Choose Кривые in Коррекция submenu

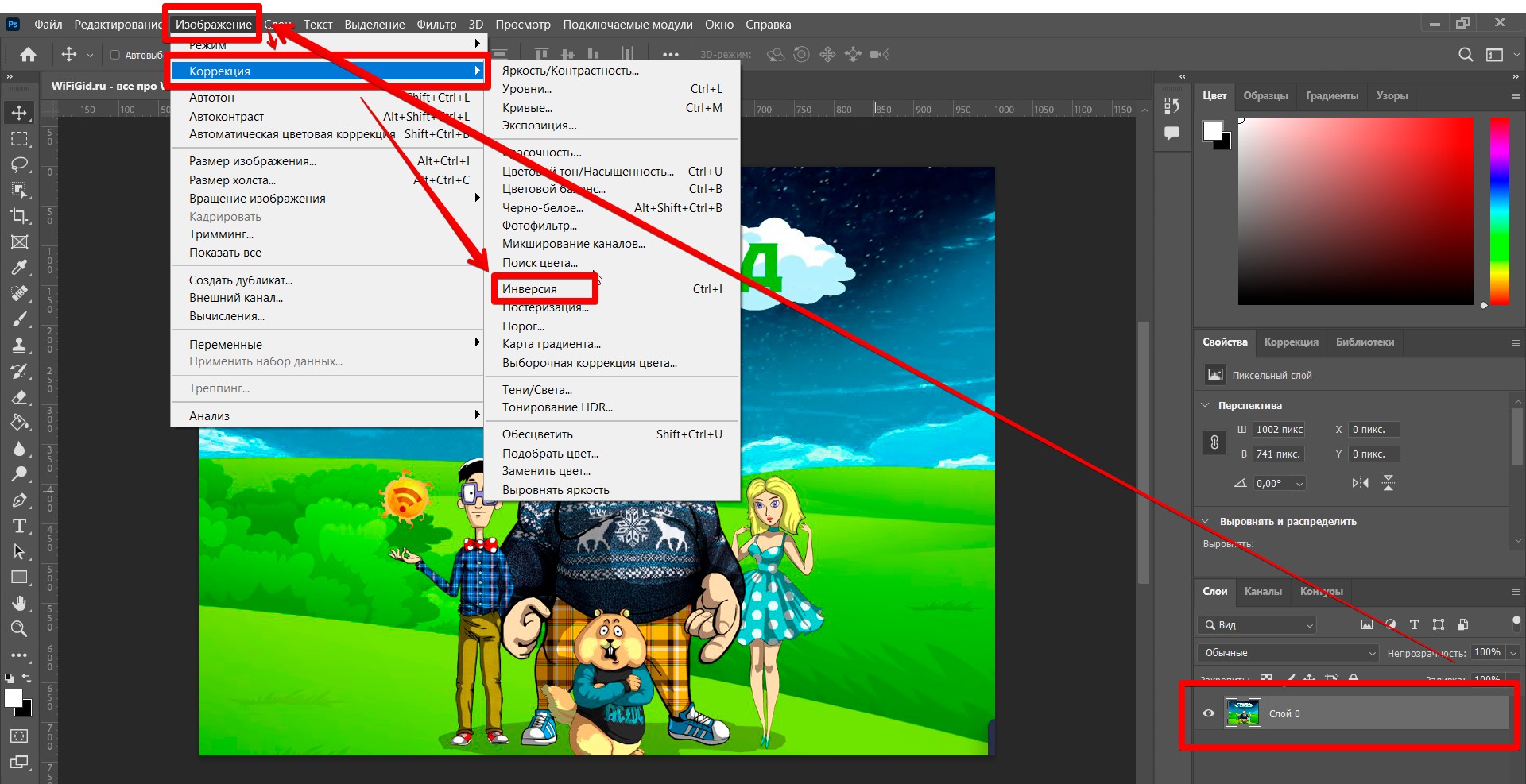click(612, 108)
